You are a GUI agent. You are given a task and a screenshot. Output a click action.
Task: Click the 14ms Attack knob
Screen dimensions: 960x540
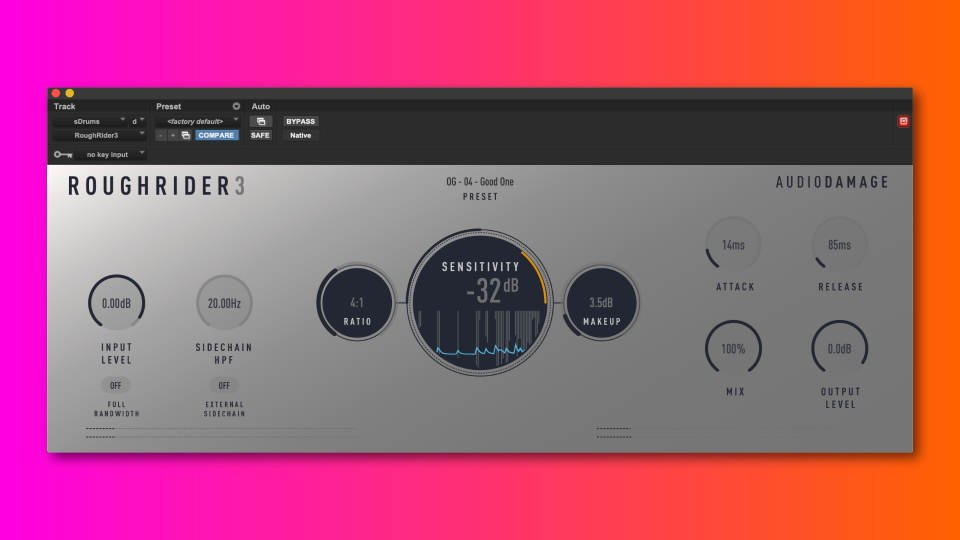click(733, 245)
